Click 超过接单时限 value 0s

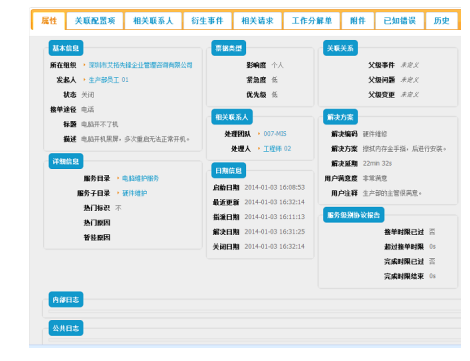(x=432, y=246)
